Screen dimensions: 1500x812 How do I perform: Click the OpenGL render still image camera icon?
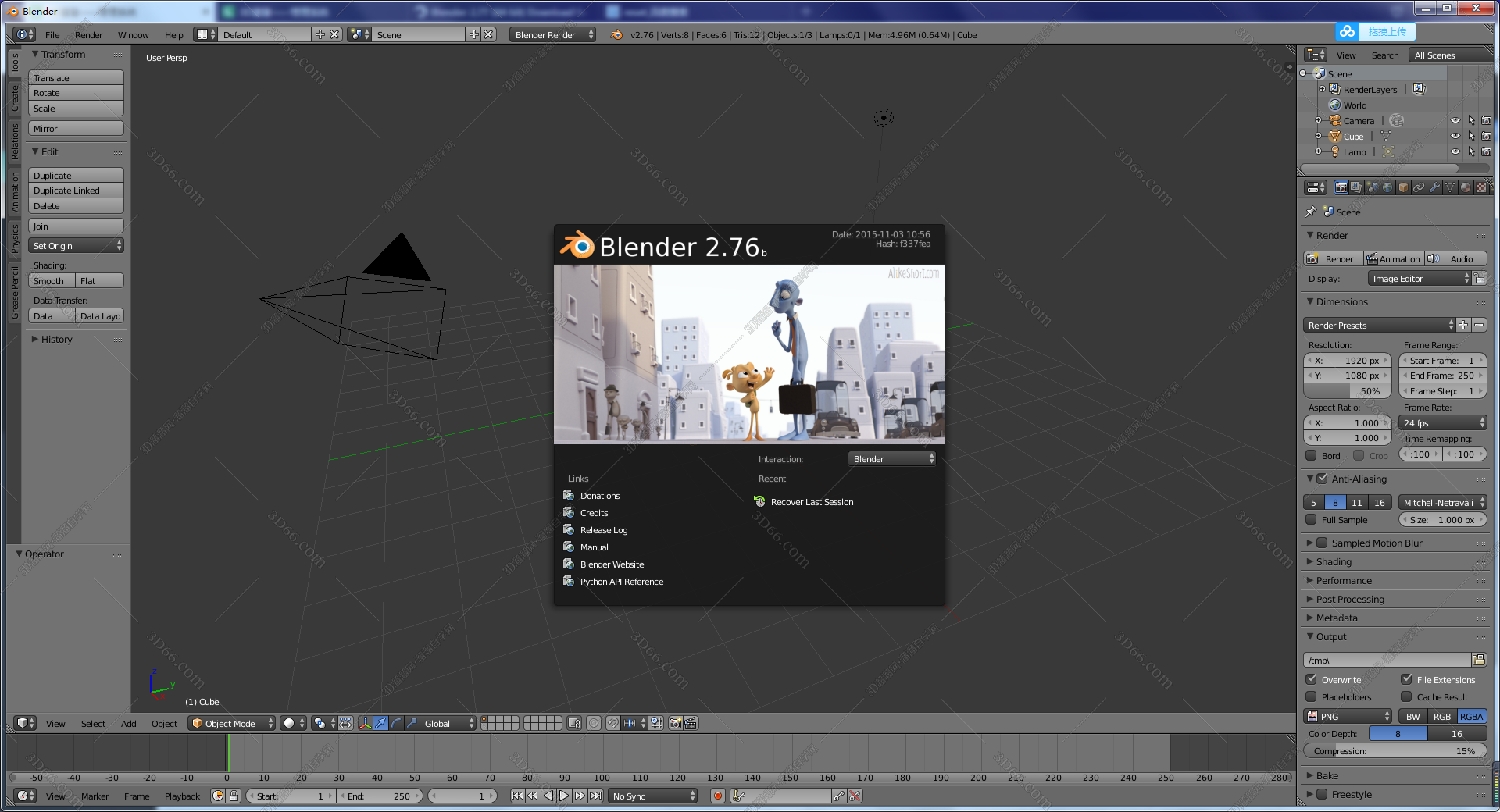pos(674,724)
